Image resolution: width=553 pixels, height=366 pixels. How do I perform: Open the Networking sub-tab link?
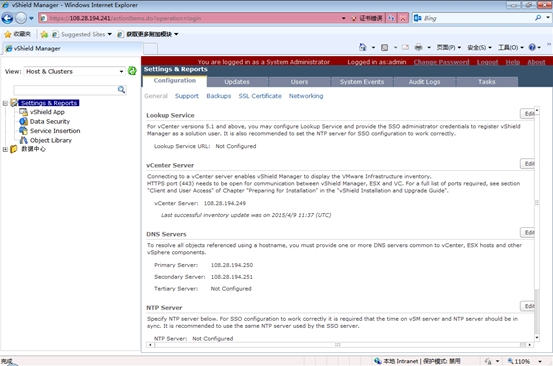click(x=306, y=96)
